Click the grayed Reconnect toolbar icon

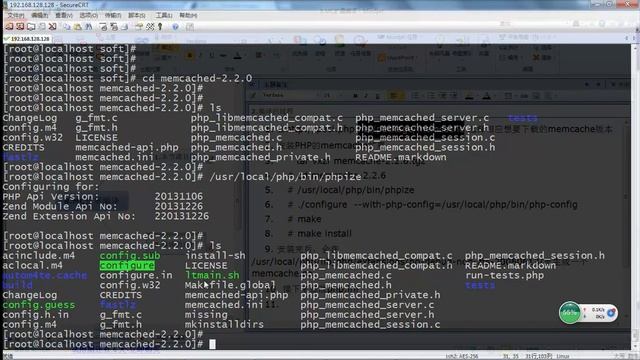pos(42,27)
